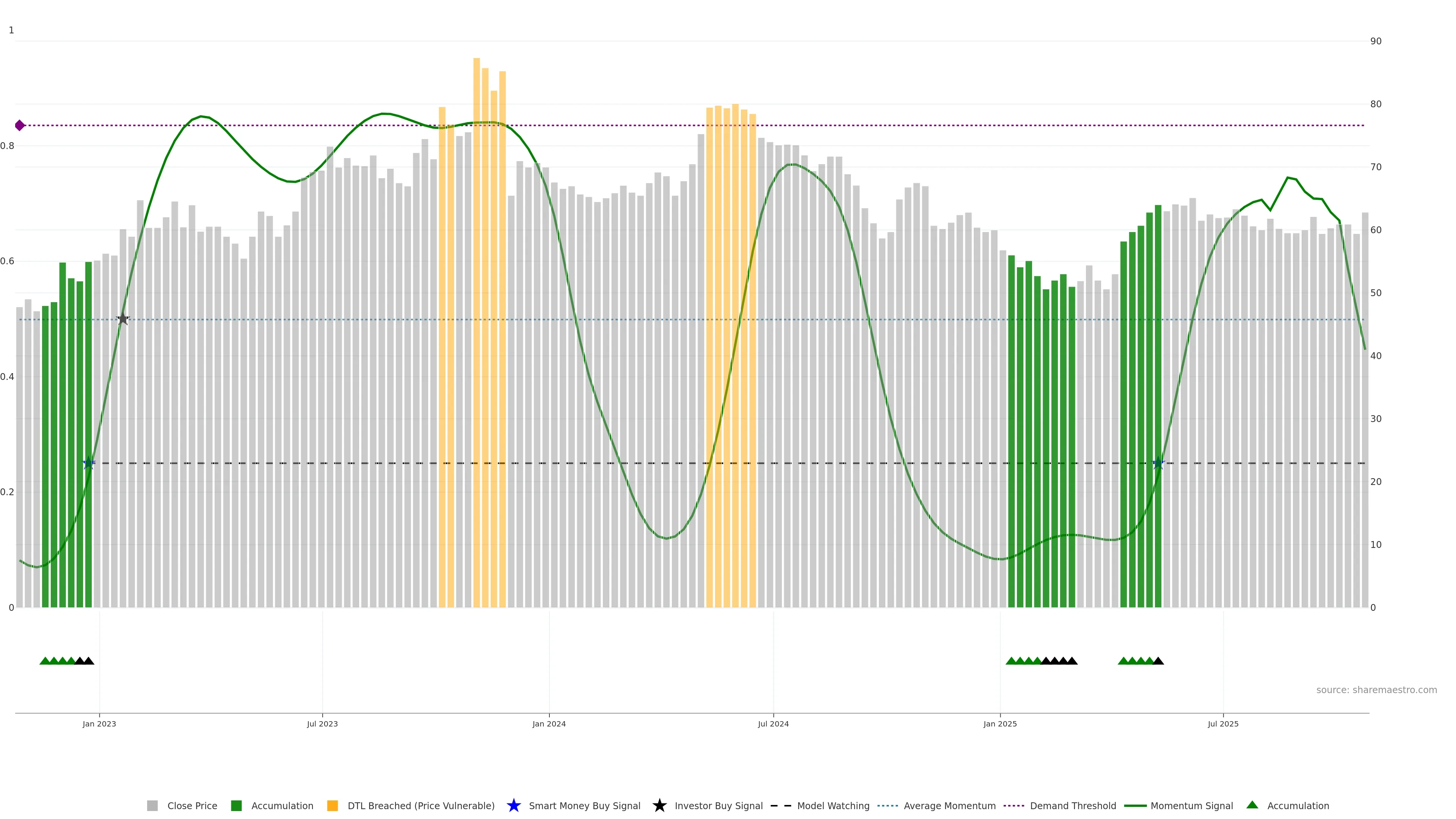The image size is (1456, 819).
Task: Click the green triangle Accumulation legend icon
Action: (x=1252, y=805)
